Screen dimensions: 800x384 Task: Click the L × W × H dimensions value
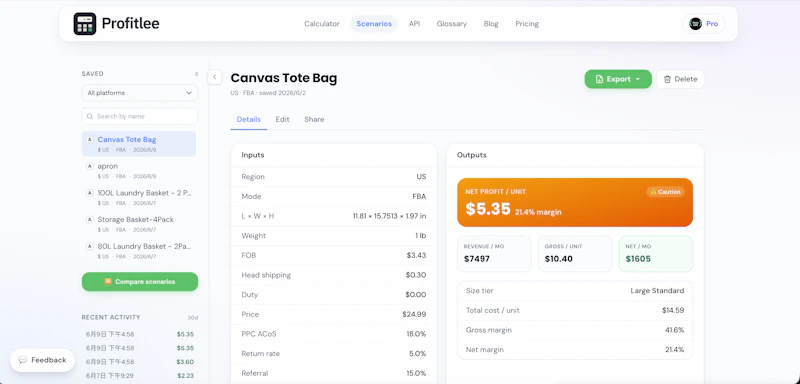click(389, 216)
